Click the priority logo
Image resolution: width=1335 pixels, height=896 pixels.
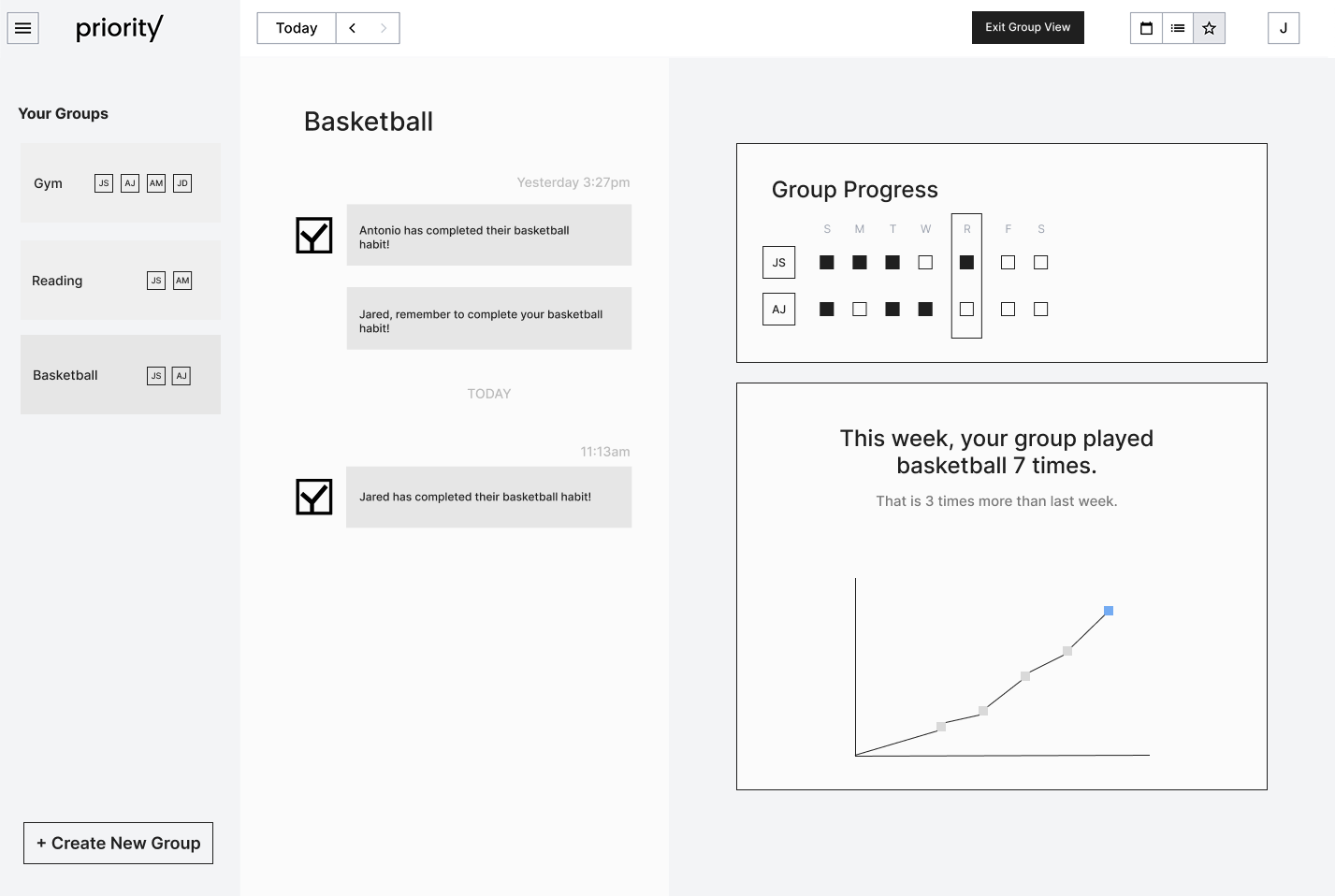pyautogui.click(x=119, y=28)
